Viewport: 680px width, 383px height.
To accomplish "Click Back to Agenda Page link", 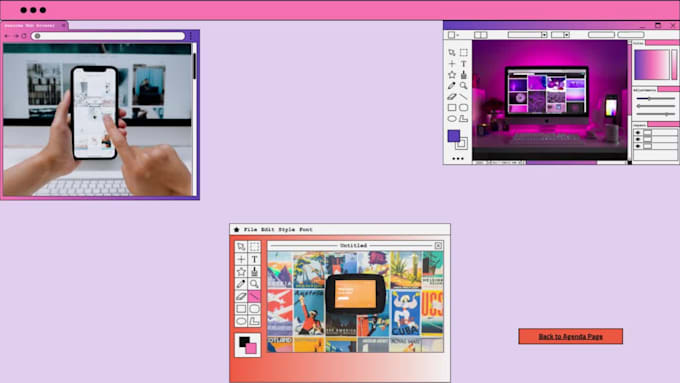I will pos(570,337).
